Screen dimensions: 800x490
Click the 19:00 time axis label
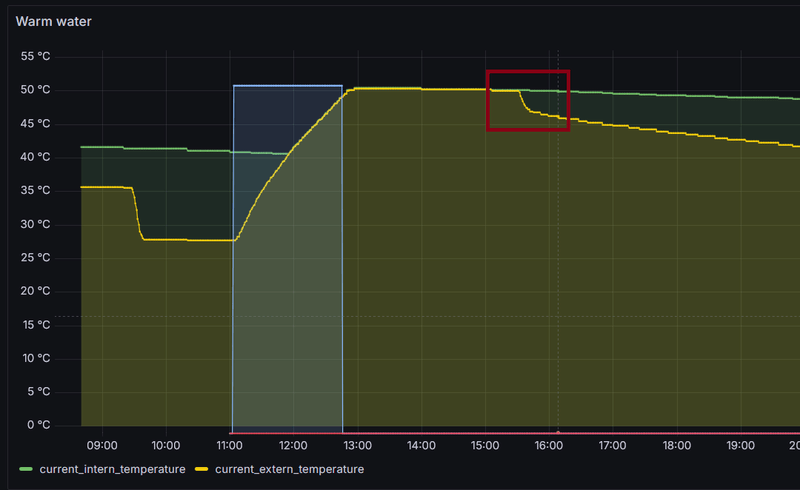tap(741, 446)
